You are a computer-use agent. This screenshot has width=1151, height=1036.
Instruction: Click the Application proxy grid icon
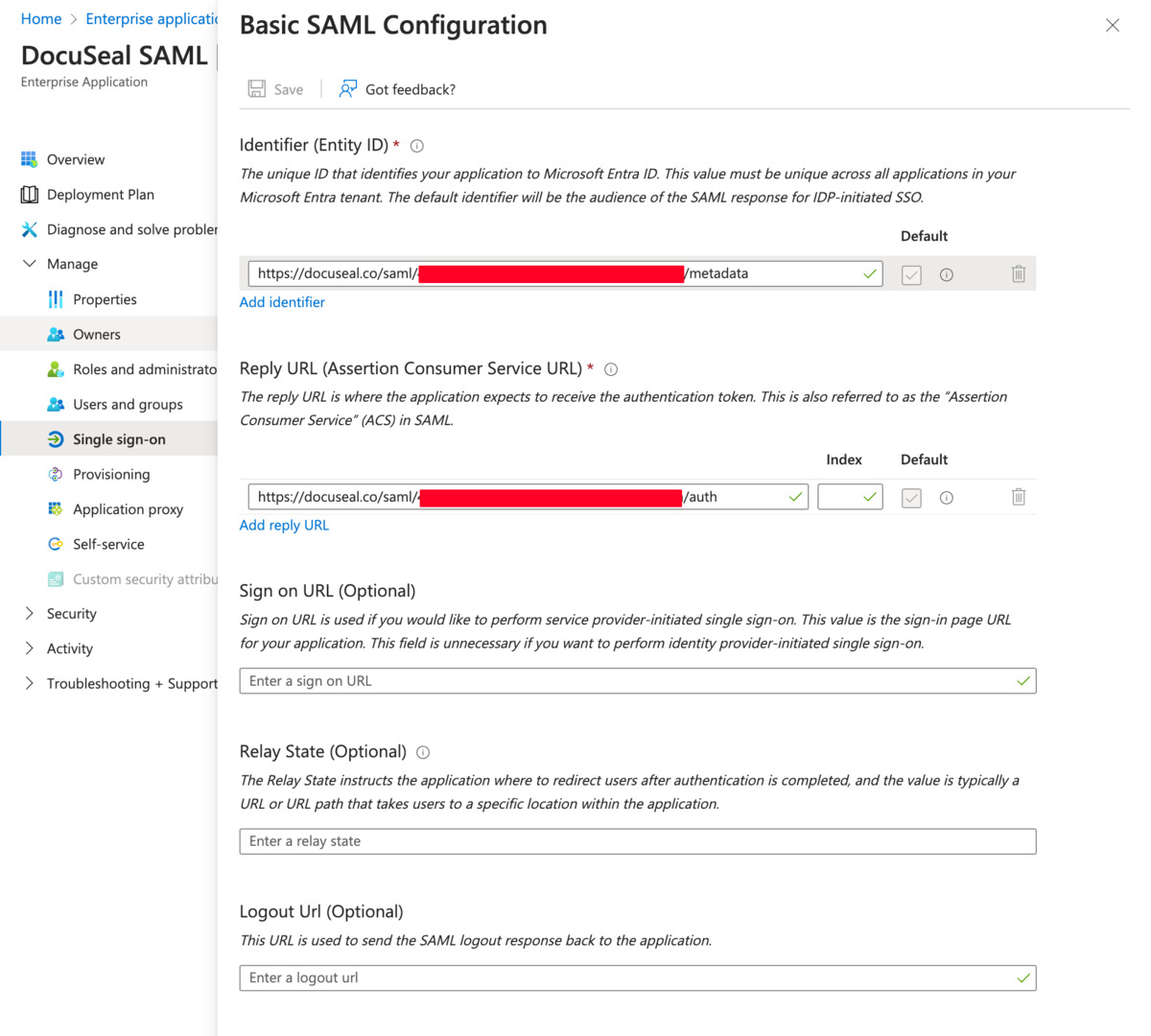point(56,509)
